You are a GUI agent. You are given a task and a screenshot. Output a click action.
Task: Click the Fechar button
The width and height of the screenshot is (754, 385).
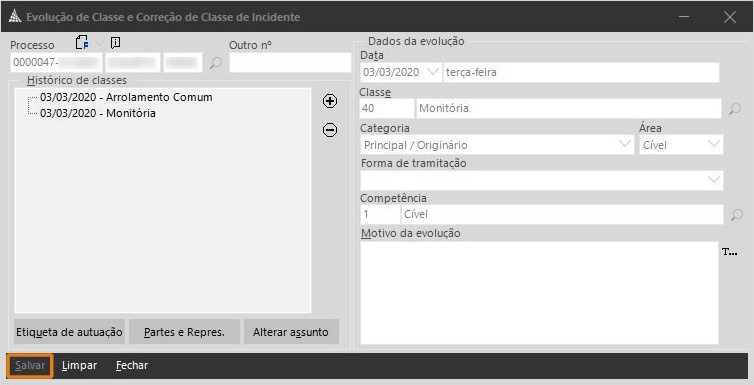132,365
